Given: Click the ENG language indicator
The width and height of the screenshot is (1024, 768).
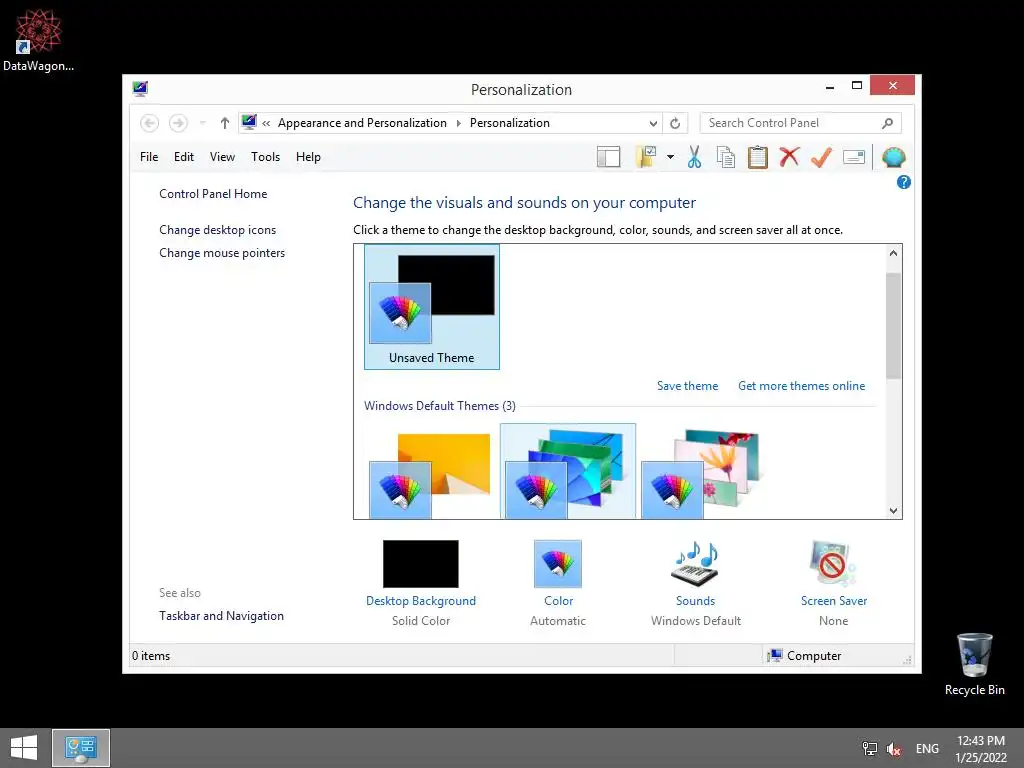Looking at the screenshot, I should click(x=927, y=748).
